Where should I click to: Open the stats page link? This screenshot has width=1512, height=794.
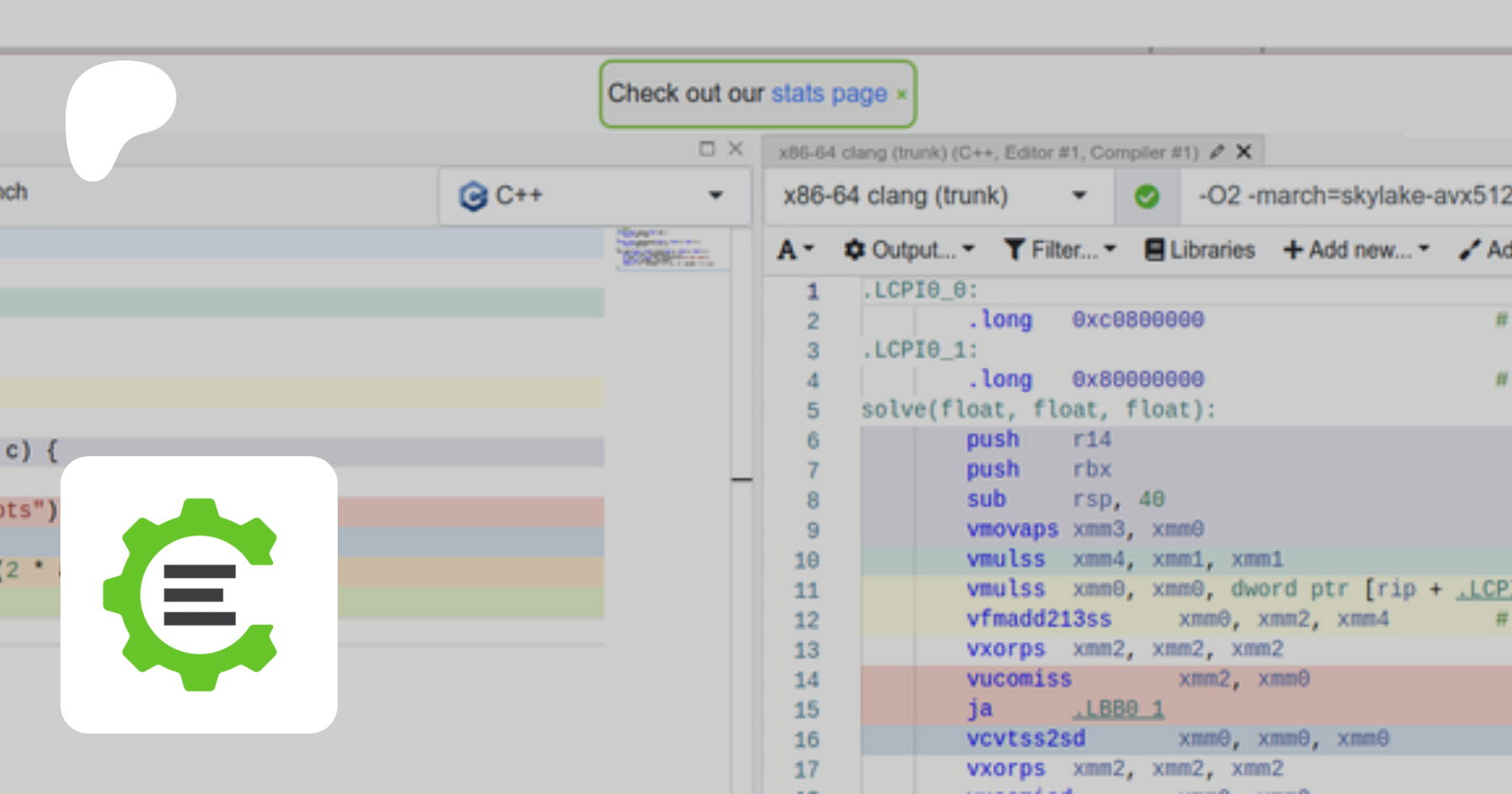coord(828,93)
